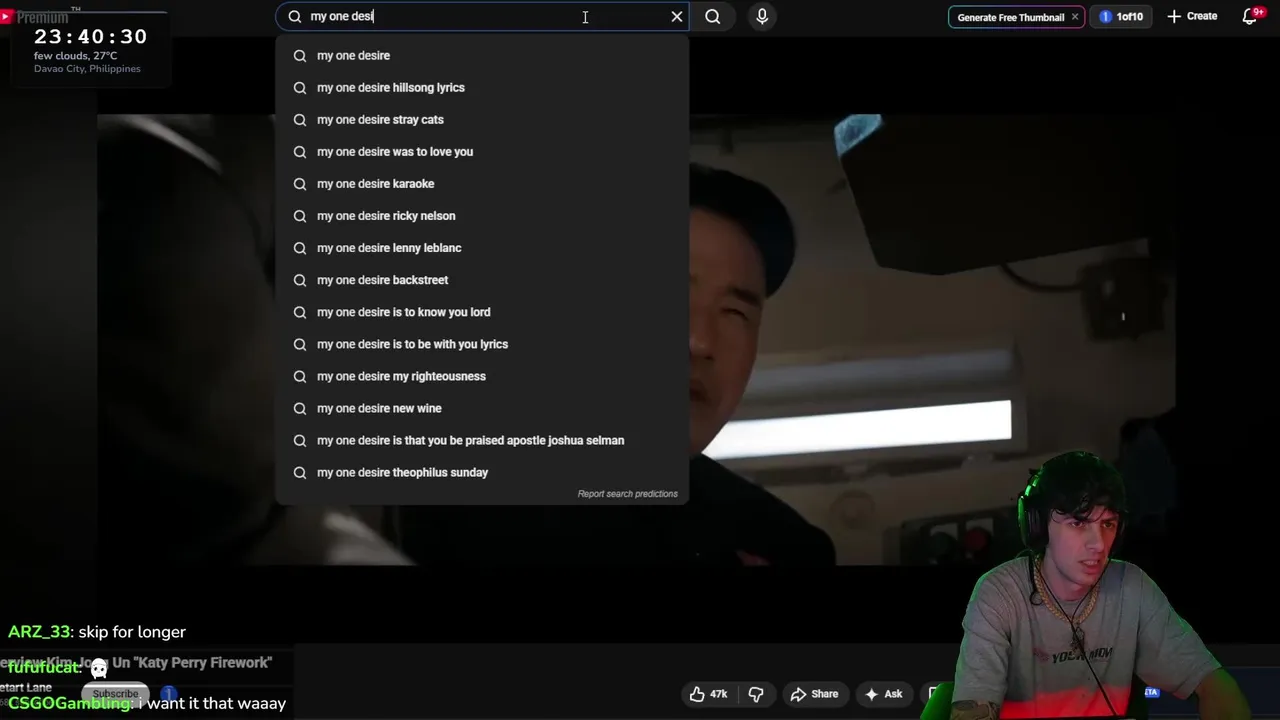Screen dimensions: 1280x720
Task: Select 'my one desire theophilus sunday'
Action: click(x=482, y=472)
